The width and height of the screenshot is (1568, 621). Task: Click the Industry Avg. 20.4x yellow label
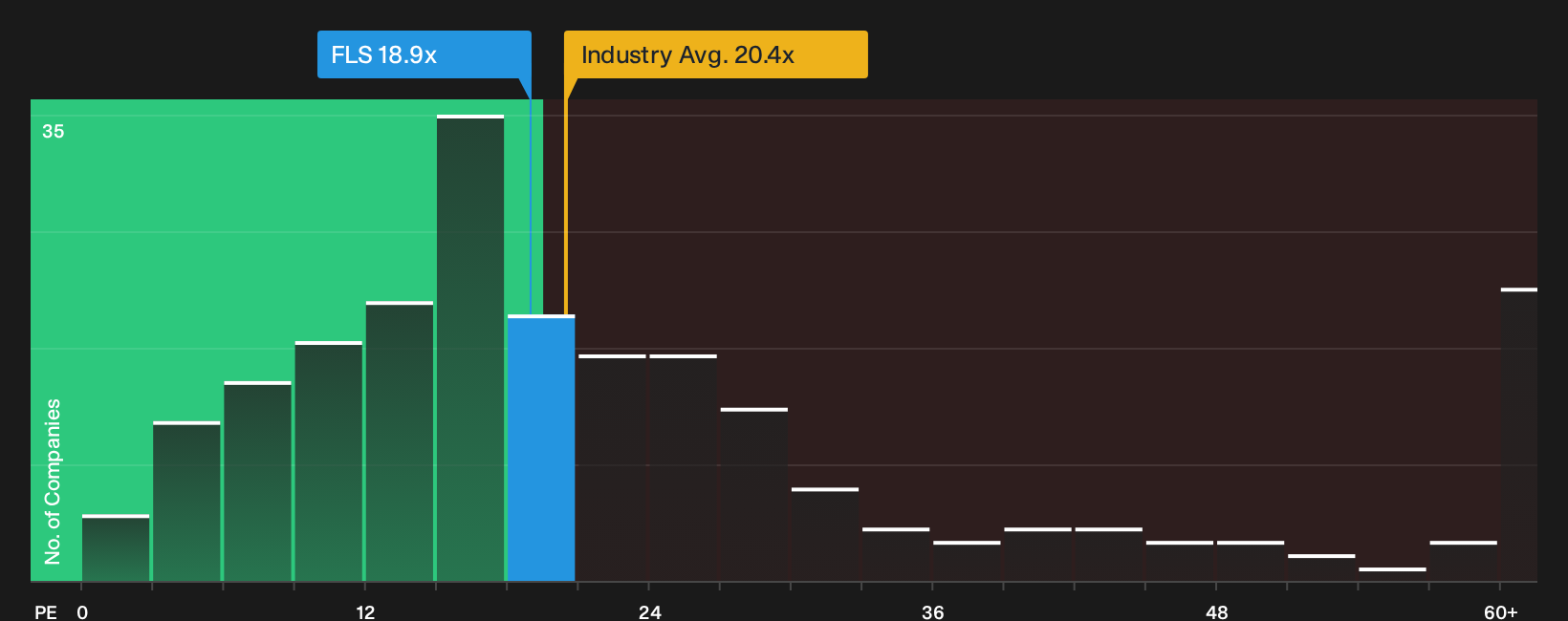(x=715, y=54)
